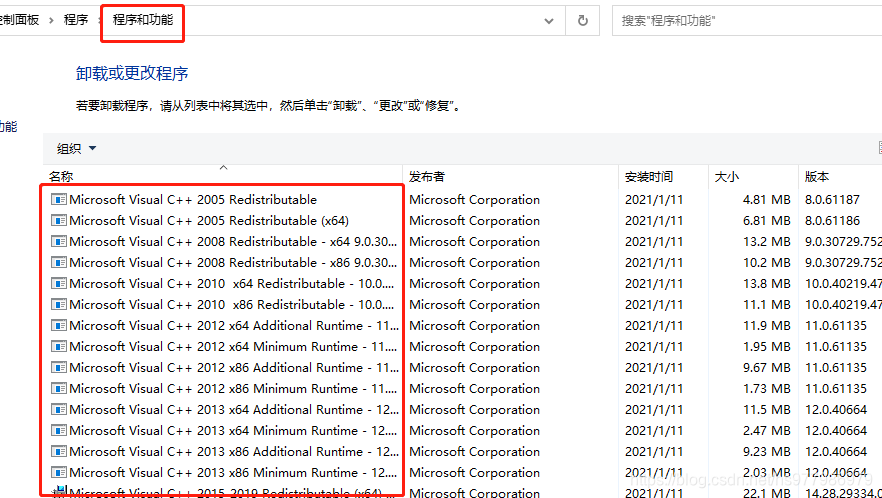Click the icon of 2012 x86 Additional Runtime
This screenshot has width=882, height=498.
pyautogui.click(x=58, y=367)
